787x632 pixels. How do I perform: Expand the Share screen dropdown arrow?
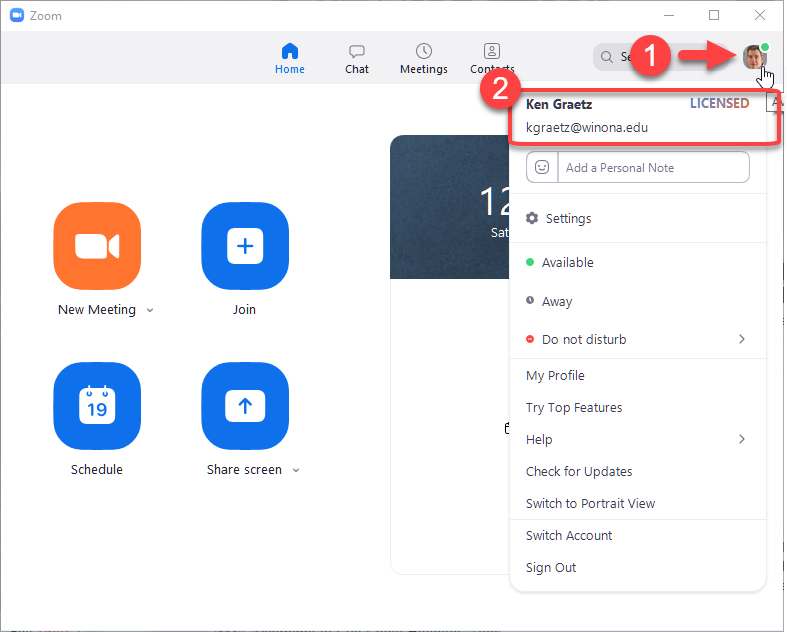click(x=296, y=470)
